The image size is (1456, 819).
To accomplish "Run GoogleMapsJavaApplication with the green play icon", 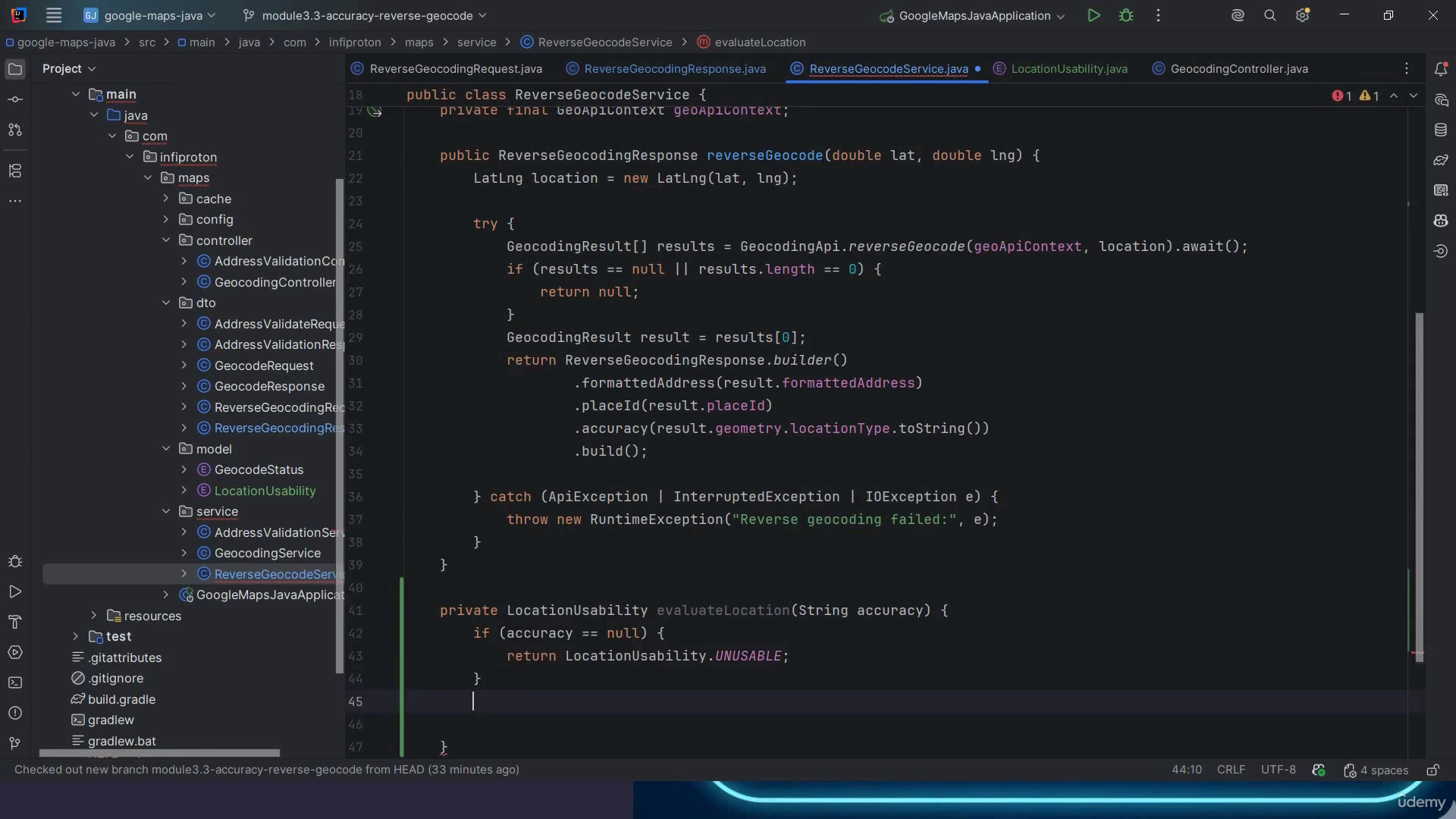I will [1094, 15].
